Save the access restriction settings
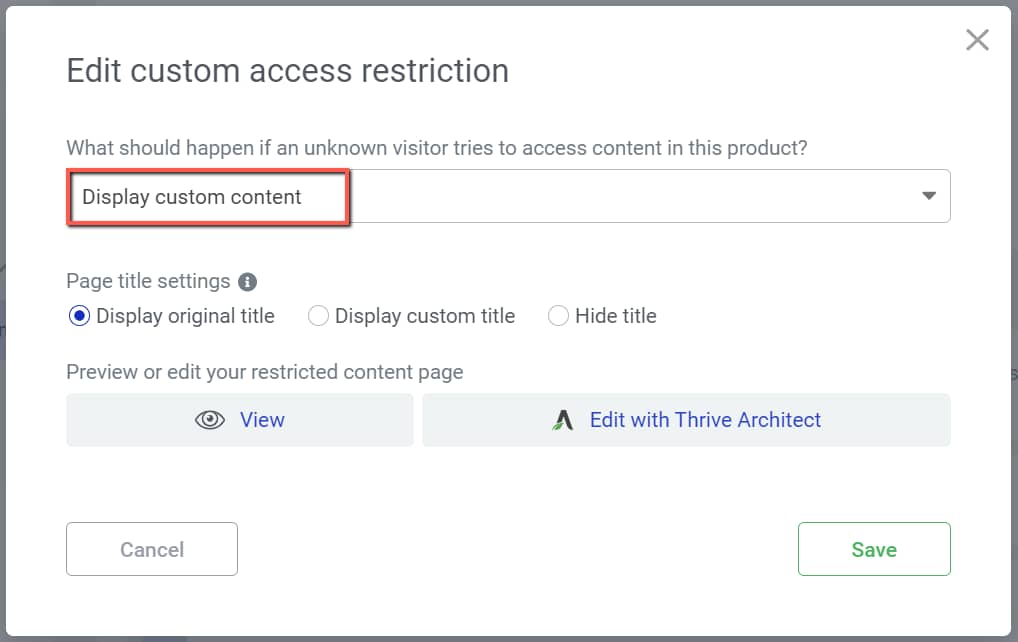The height and width of the screenshot is (642, 1018). (x=873, y=549)
